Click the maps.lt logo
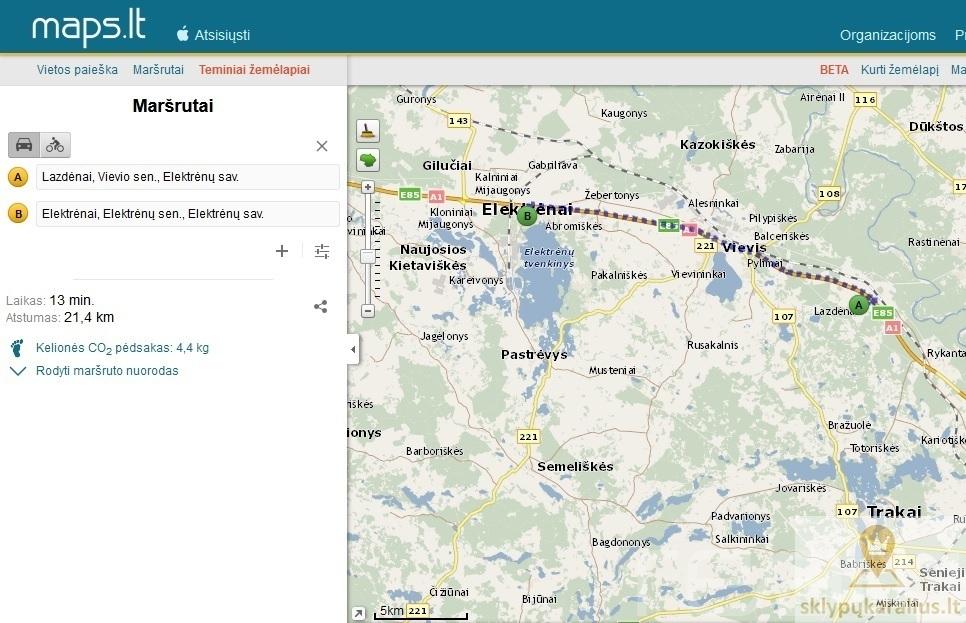966x623 pixels. [x=89, y=29]
